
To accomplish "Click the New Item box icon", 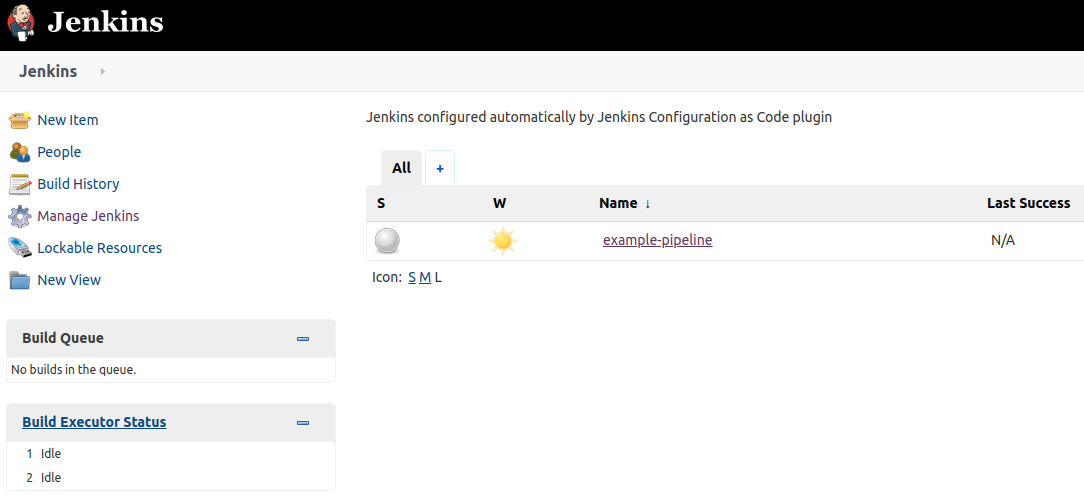I will click(19, 120).
